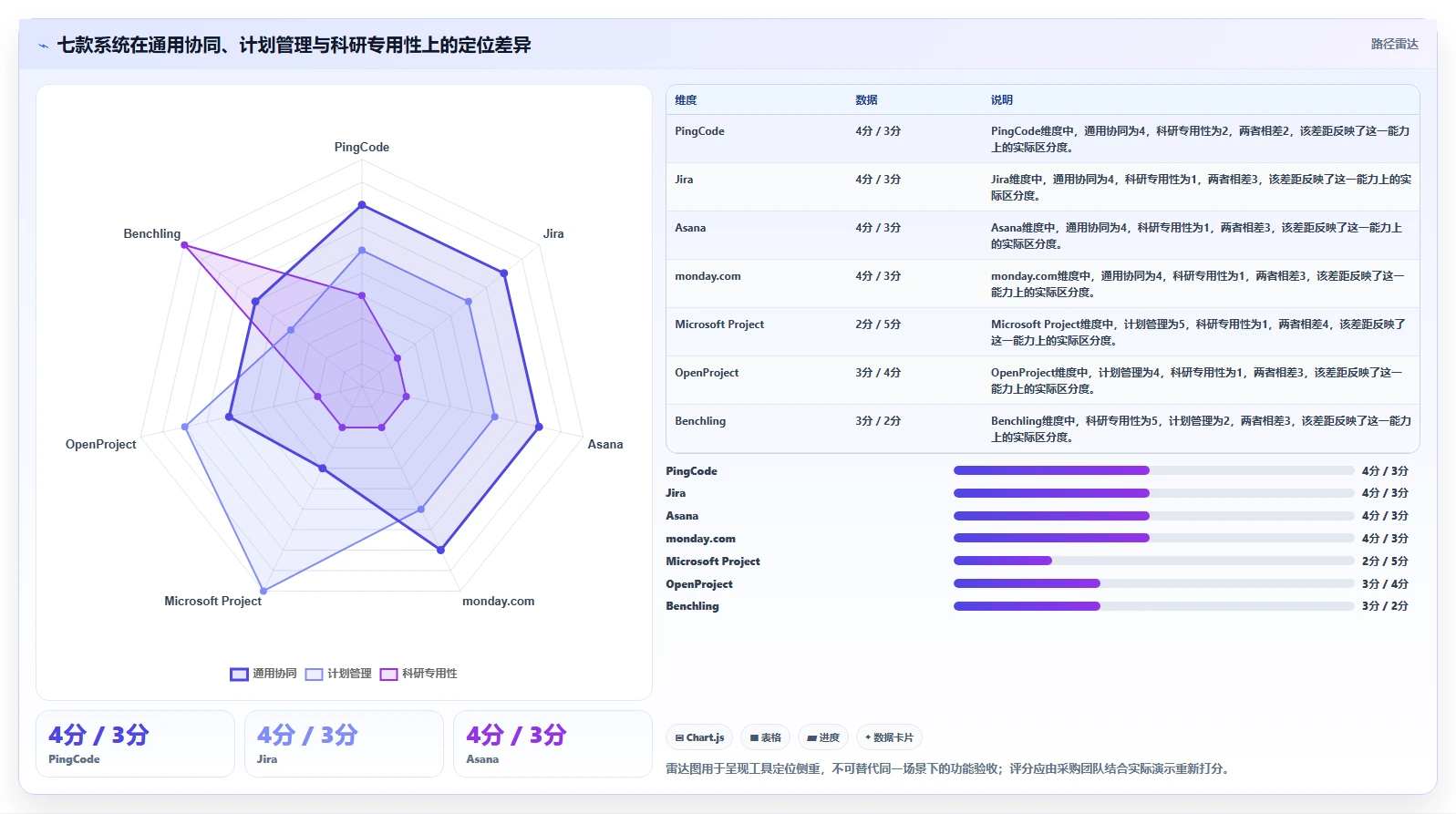Click the purple Benchling data point on the radar
The image size is (1456, 814).
point(184,245)
